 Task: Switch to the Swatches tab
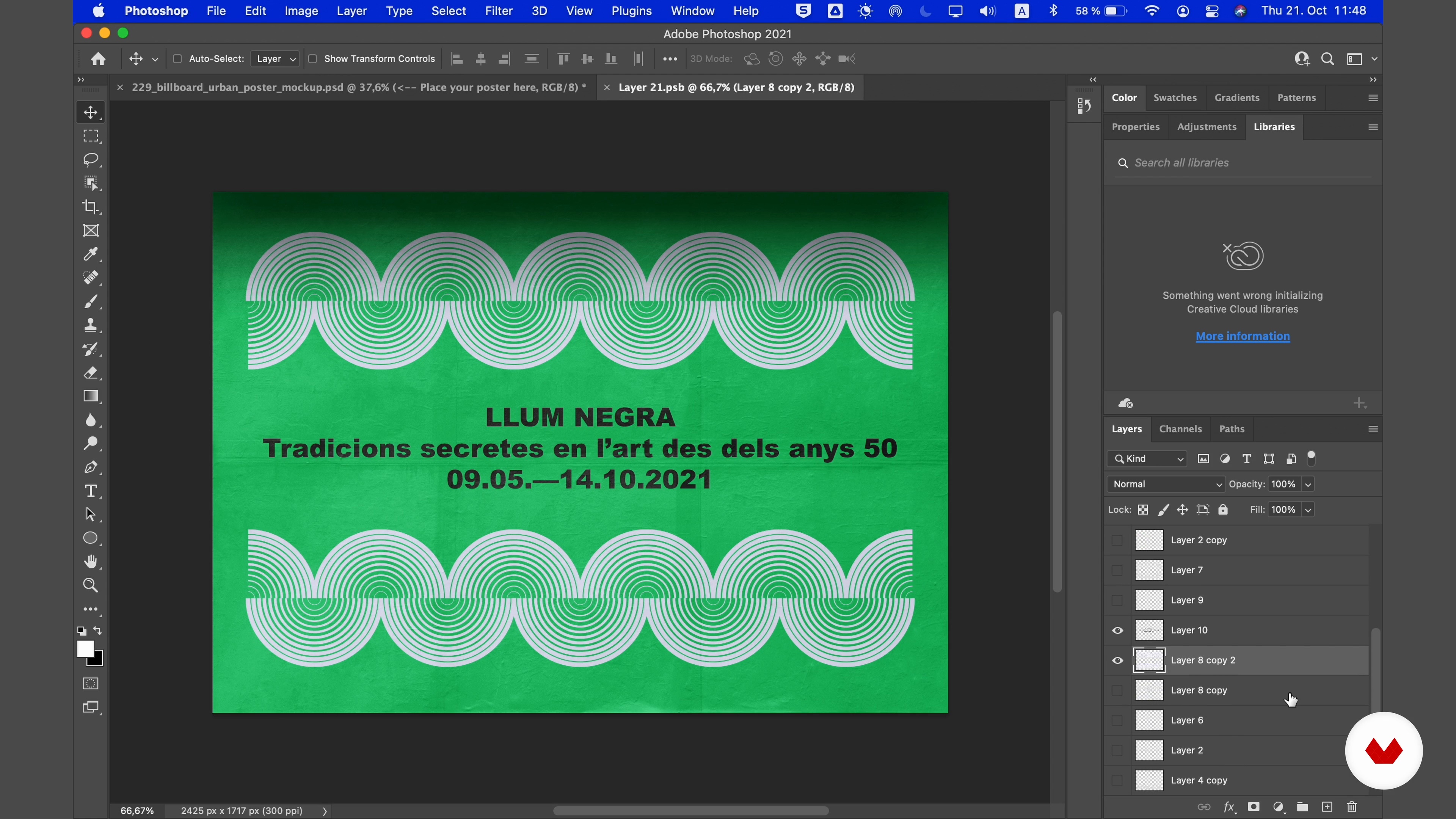(1175, 98)
